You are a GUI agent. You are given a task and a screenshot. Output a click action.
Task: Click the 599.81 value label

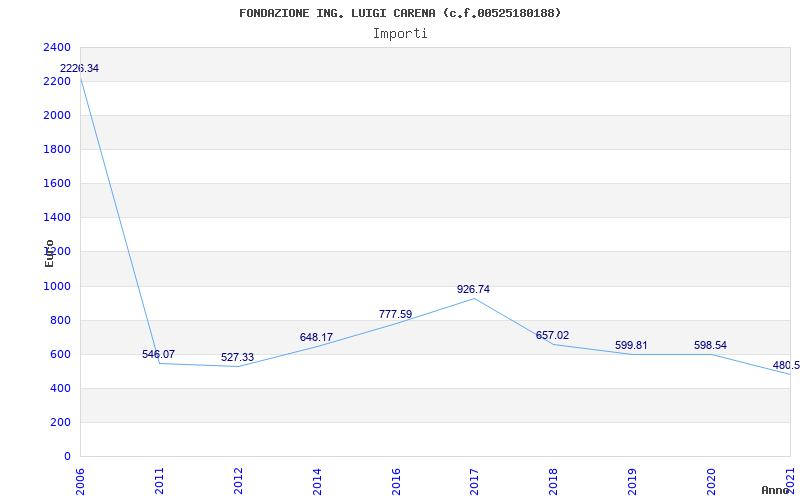pyautogui.click(x=631, y=345)
